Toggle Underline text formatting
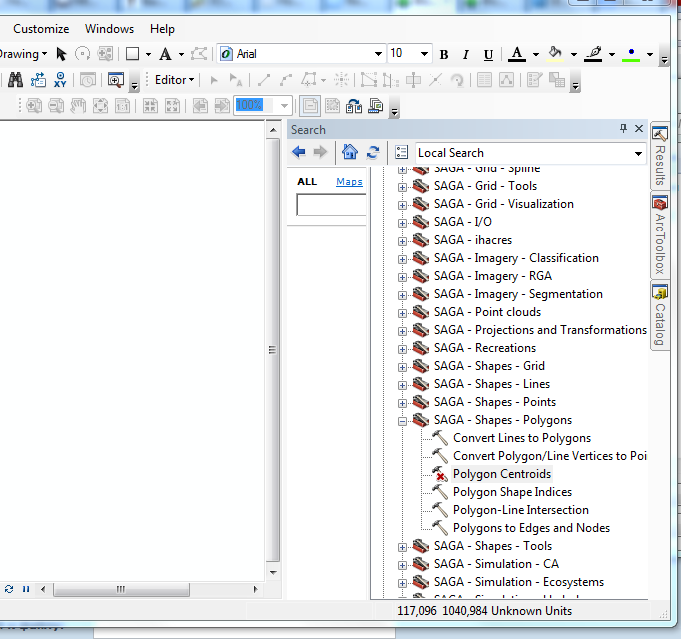Image resolution: width=681 pixels, height=639 pixels. [488, 55]
